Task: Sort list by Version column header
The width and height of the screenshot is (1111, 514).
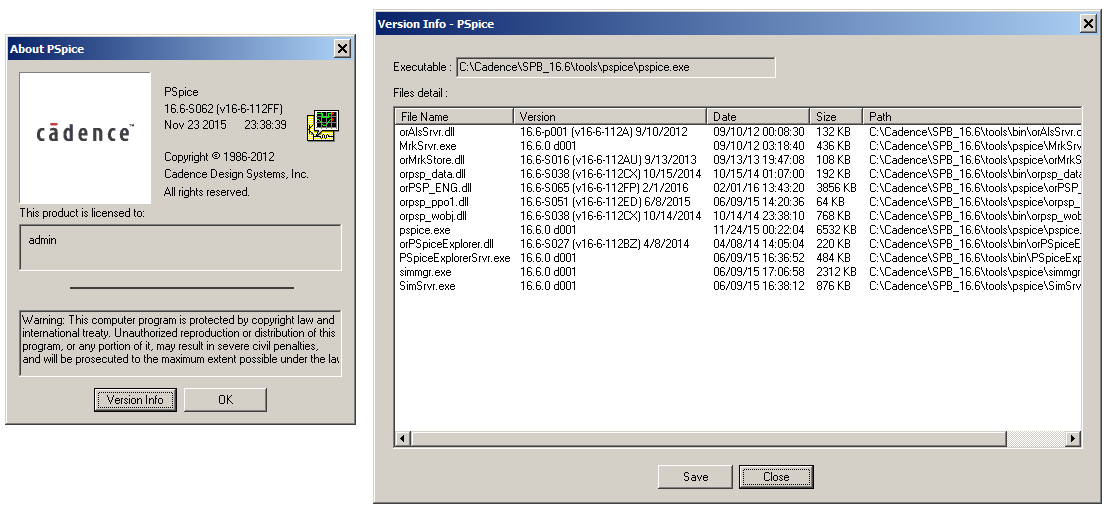Action: (610, 116)
